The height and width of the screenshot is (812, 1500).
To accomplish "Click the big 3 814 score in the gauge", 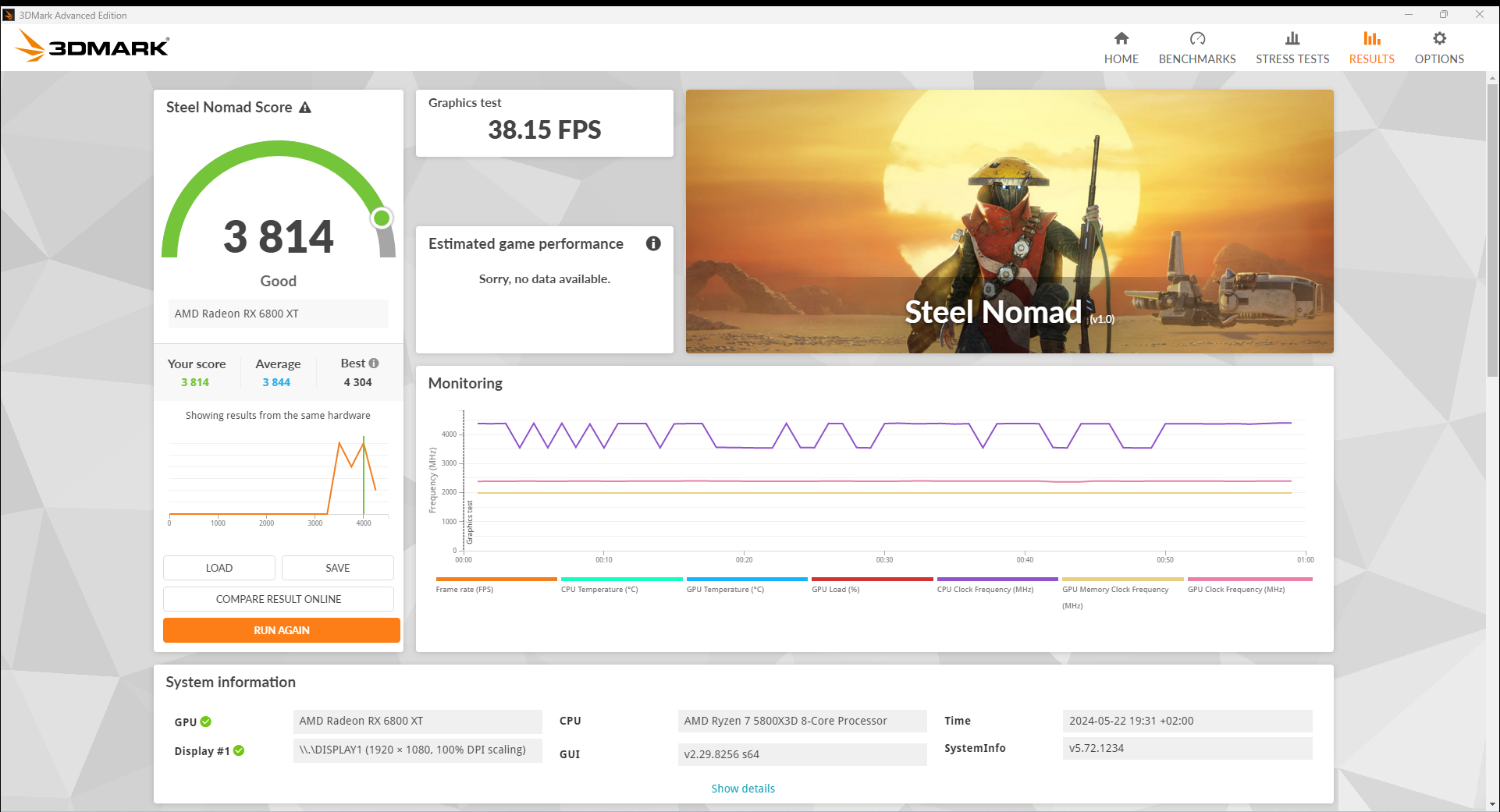I will 279,236.
